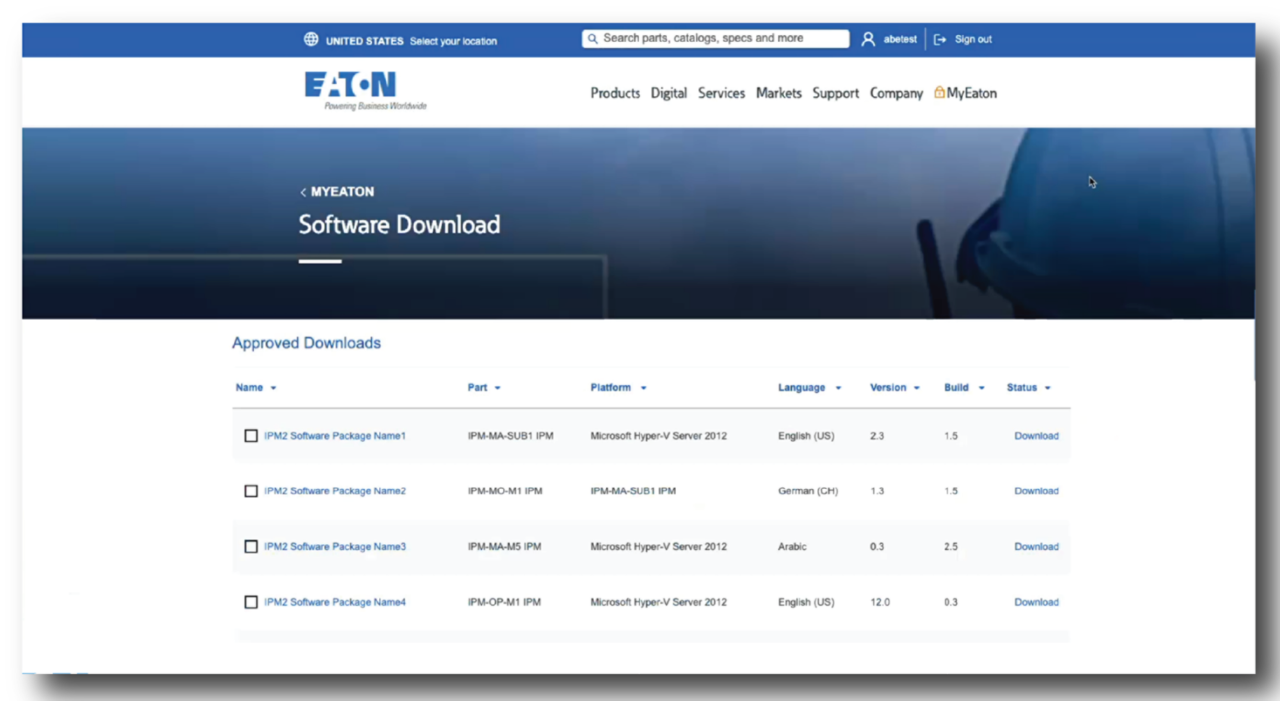Focus the parts search field

[716, 39]
